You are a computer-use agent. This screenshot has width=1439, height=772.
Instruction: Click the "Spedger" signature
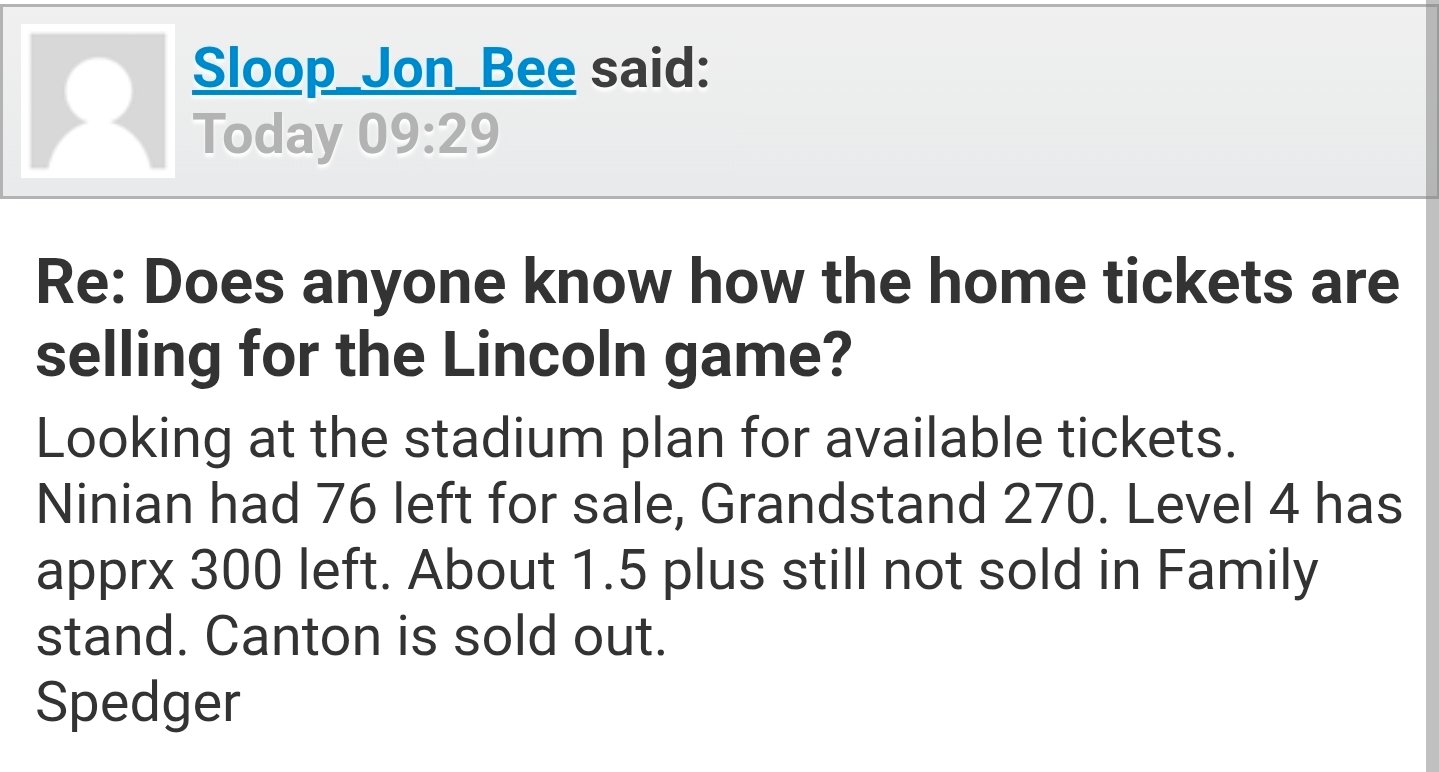[x=138, y=702]
